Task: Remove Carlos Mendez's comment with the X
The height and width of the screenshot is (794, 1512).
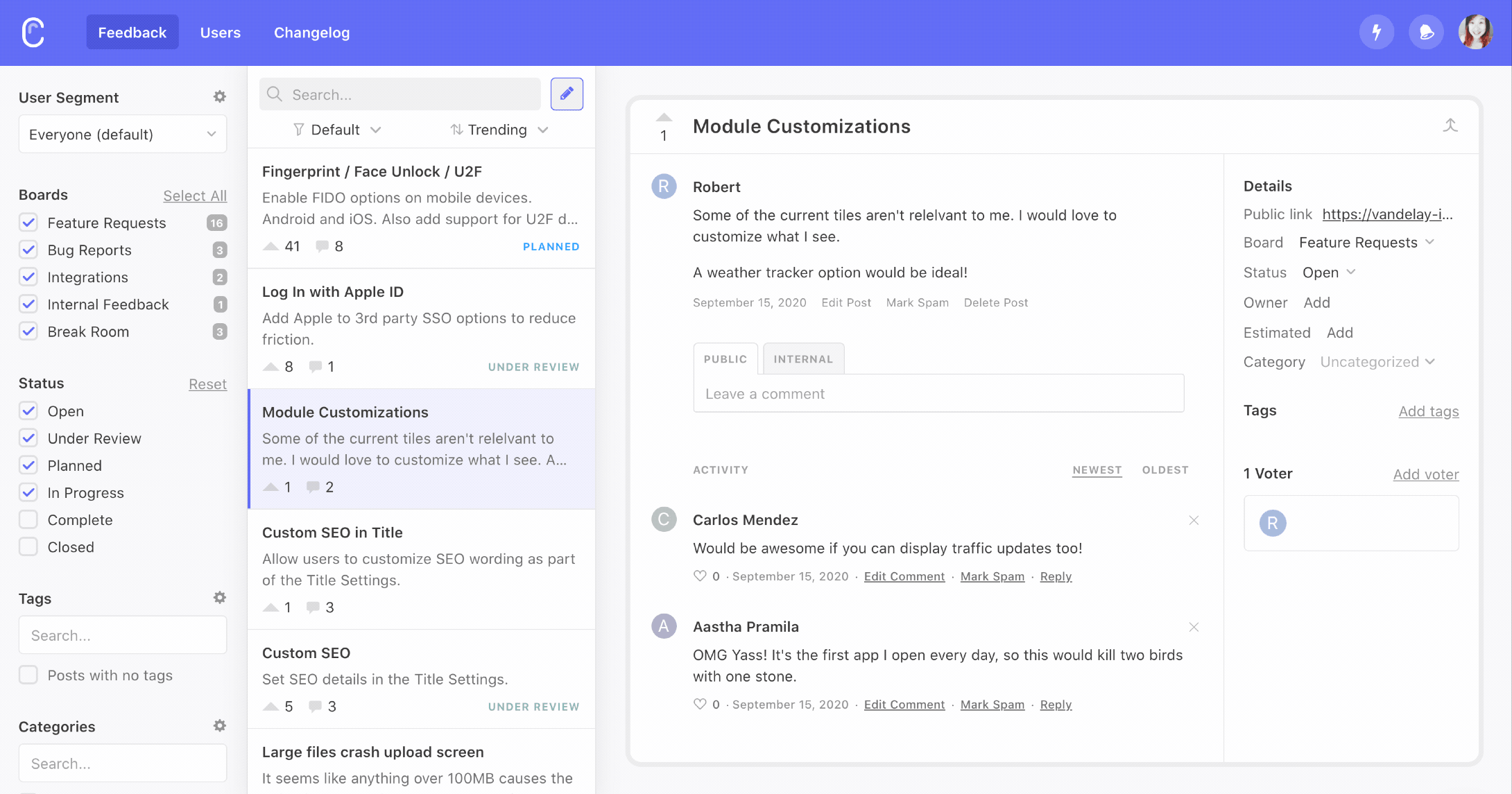Action: (x=1194, y=520)
